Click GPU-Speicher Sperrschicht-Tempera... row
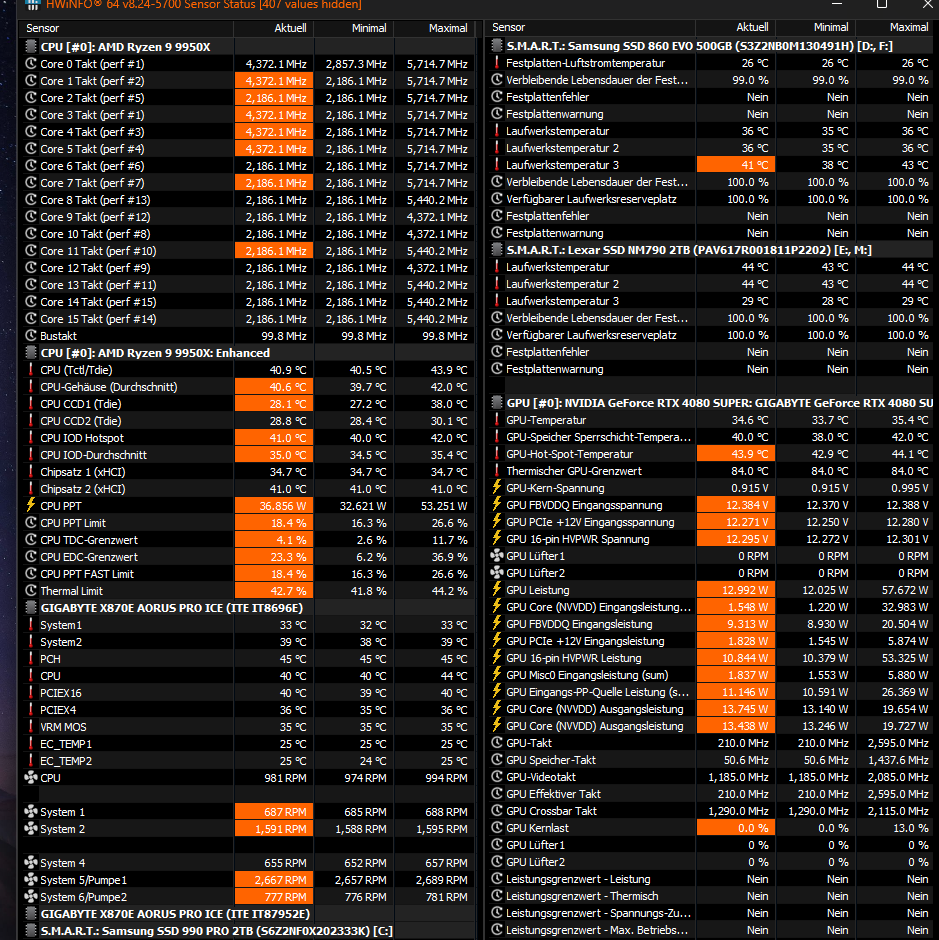The width and height of the screenshot is (939, 940). (710, 437)
